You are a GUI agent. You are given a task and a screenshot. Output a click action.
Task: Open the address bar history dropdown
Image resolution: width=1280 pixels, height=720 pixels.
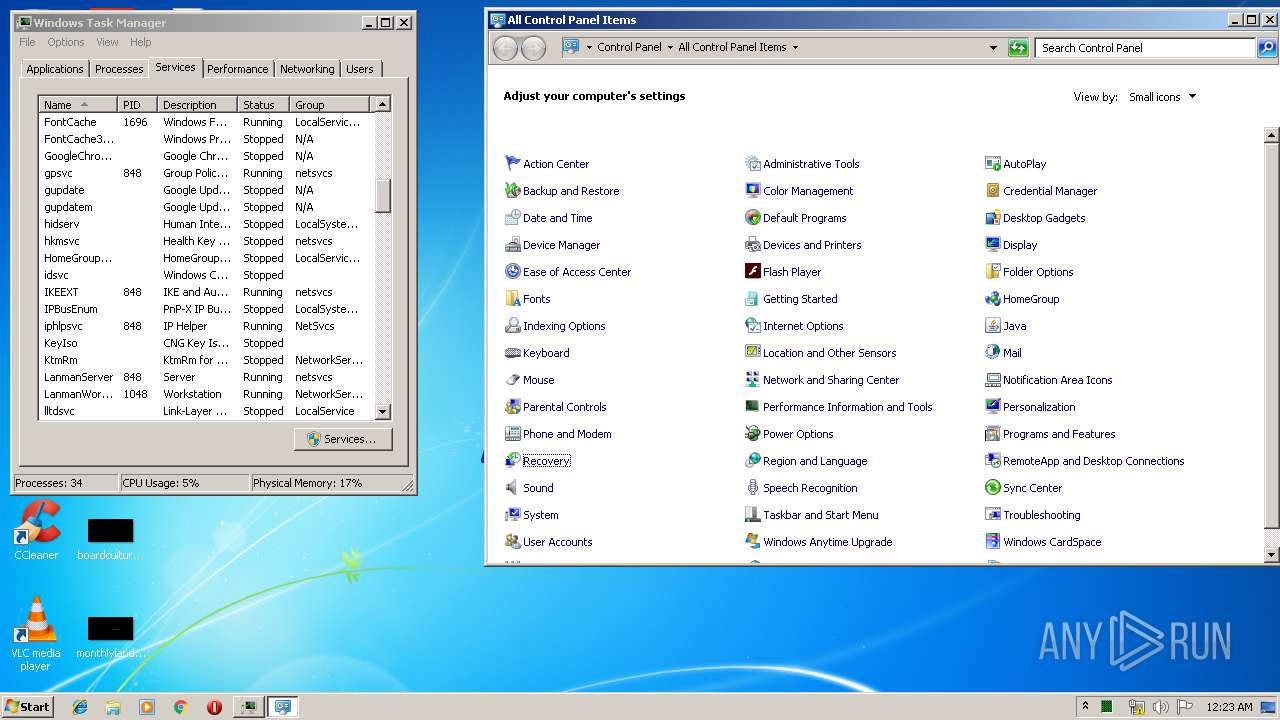(x=993, y=47)
